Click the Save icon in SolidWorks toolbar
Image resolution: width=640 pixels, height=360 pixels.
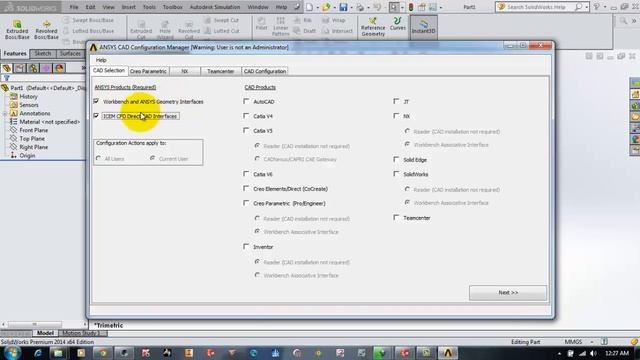(343, 7)
